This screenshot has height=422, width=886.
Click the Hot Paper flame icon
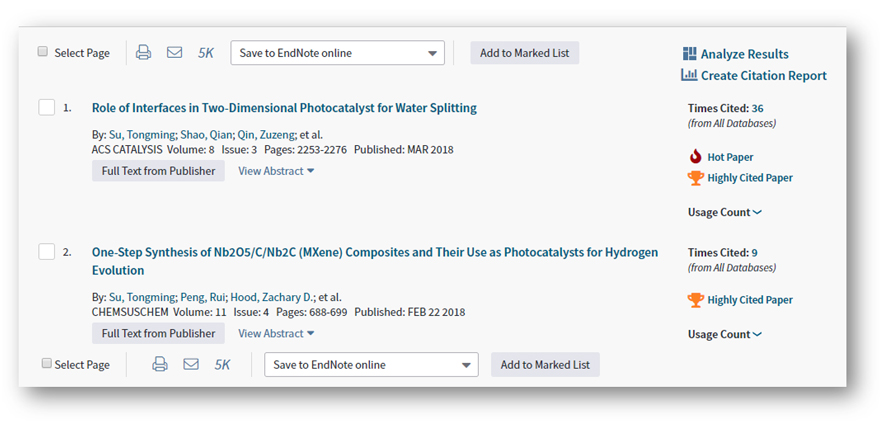(x=696, y=157)
